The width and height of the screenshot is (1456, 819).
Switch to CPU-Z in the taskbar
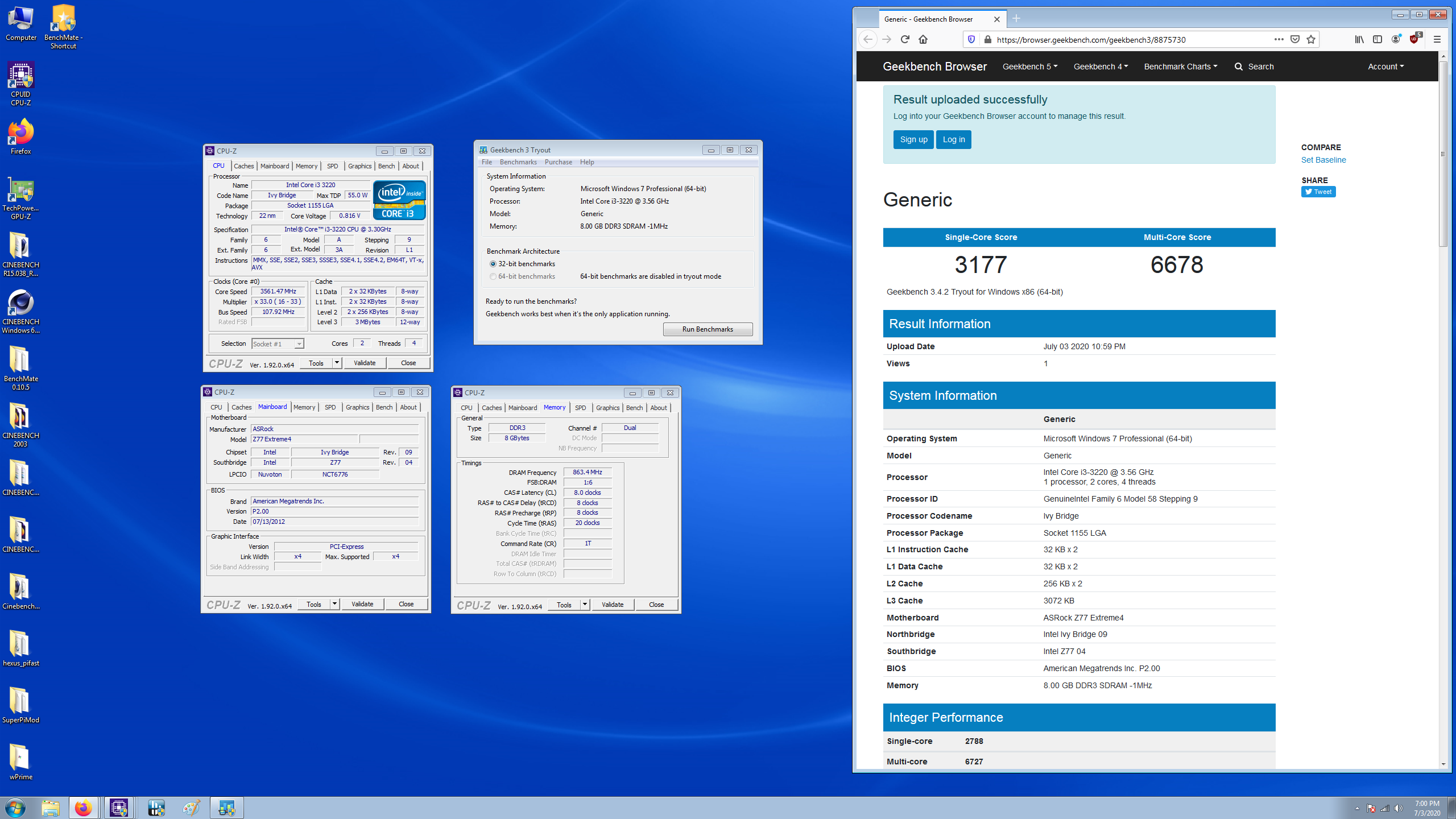point(119,808)
